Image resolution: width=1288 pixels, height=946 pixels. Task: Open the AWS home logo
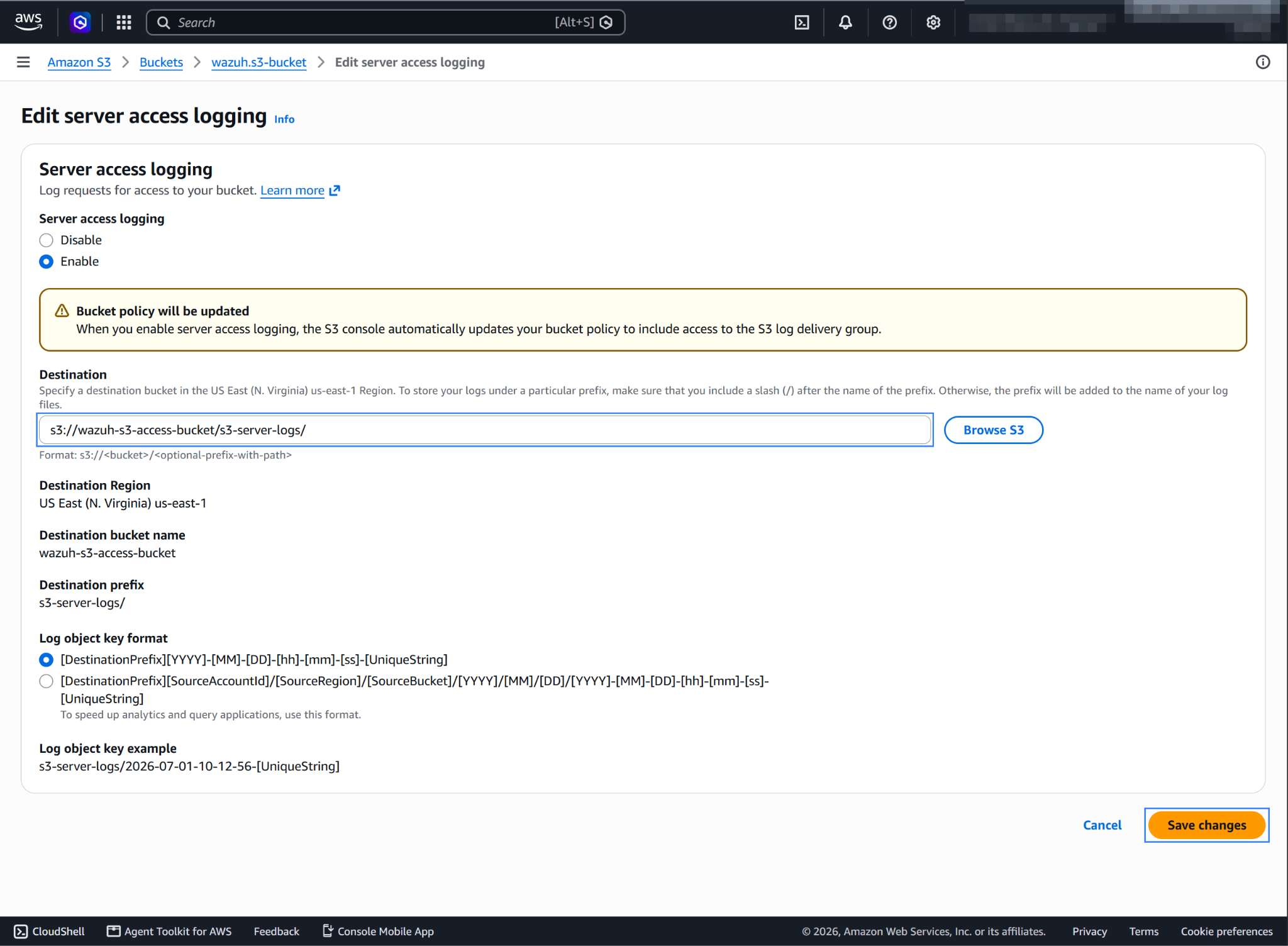coord(28,22)
